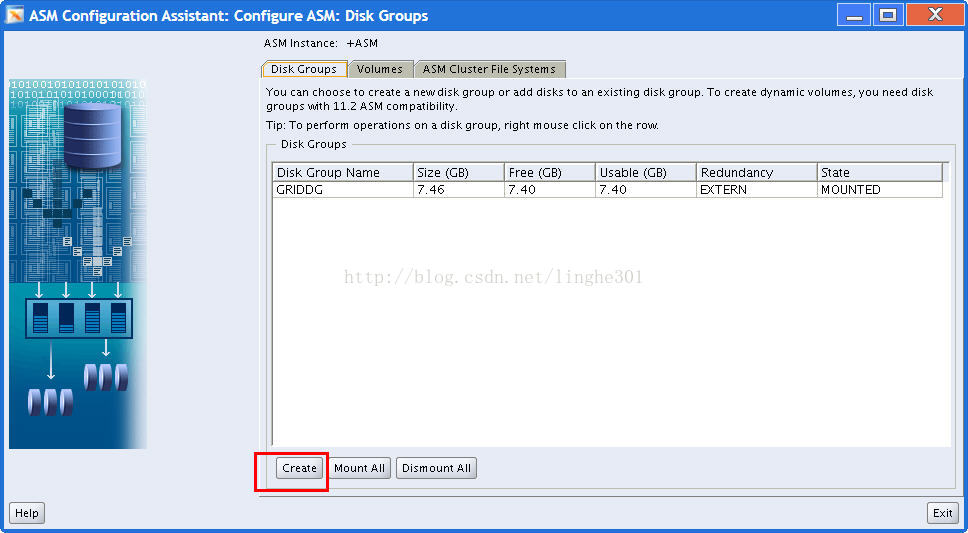Open Help for the assistant
Image resolution: width=968 pixels, height=533 pixels.
coord(27,513)
